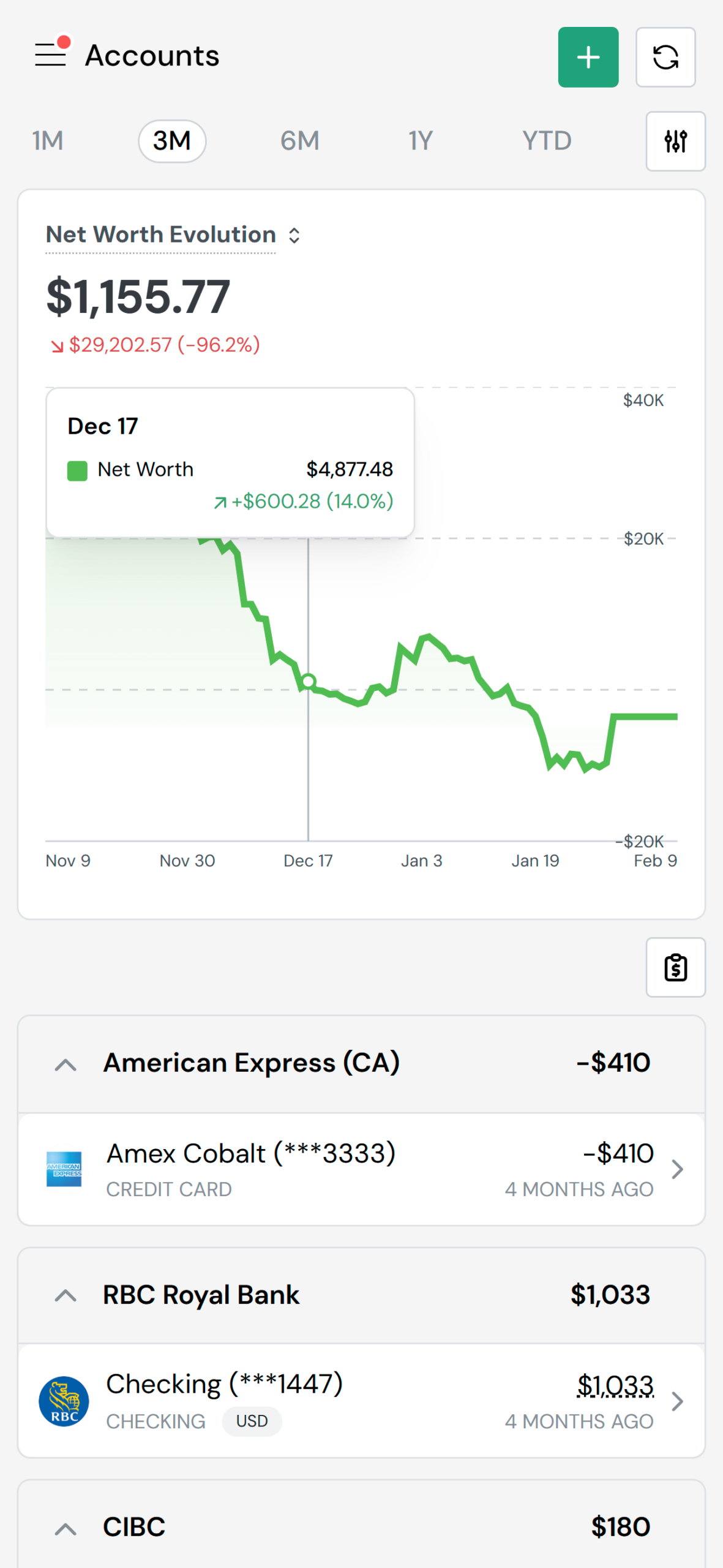Open the hamburger menu icon
723x1568 pixels.
[x=51, y=55]
